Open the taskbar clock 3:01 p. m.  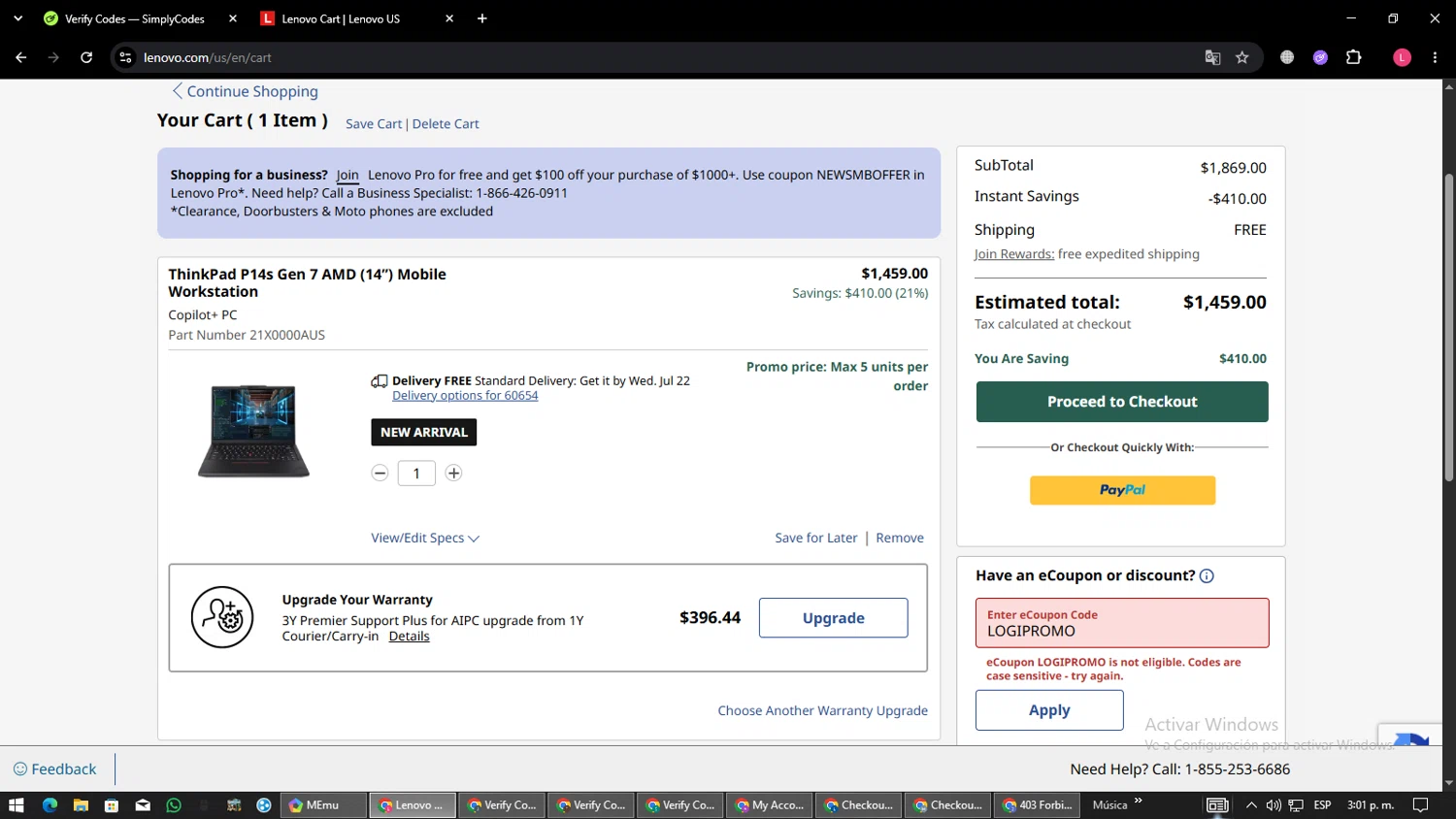1370,805
